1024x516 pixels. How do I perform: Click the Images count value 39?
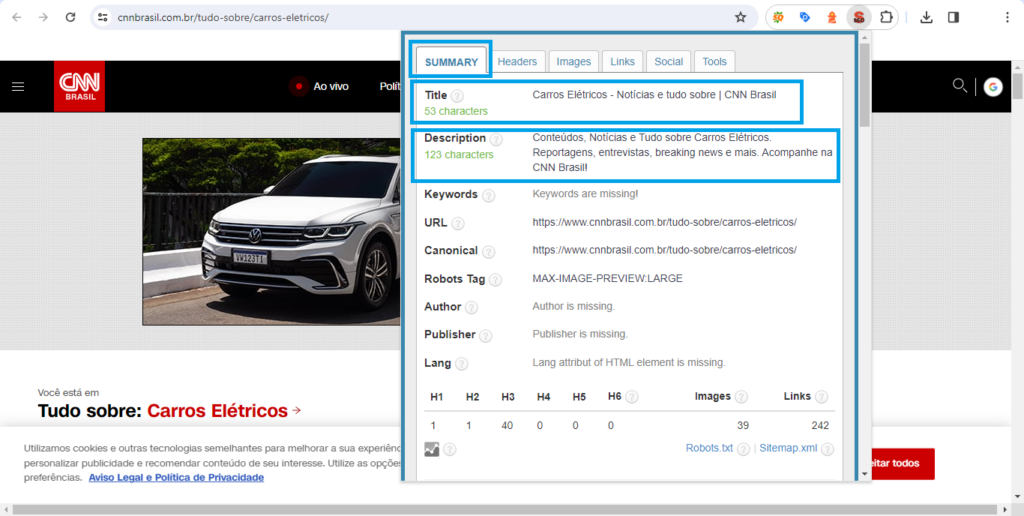[x=743, y=426]
